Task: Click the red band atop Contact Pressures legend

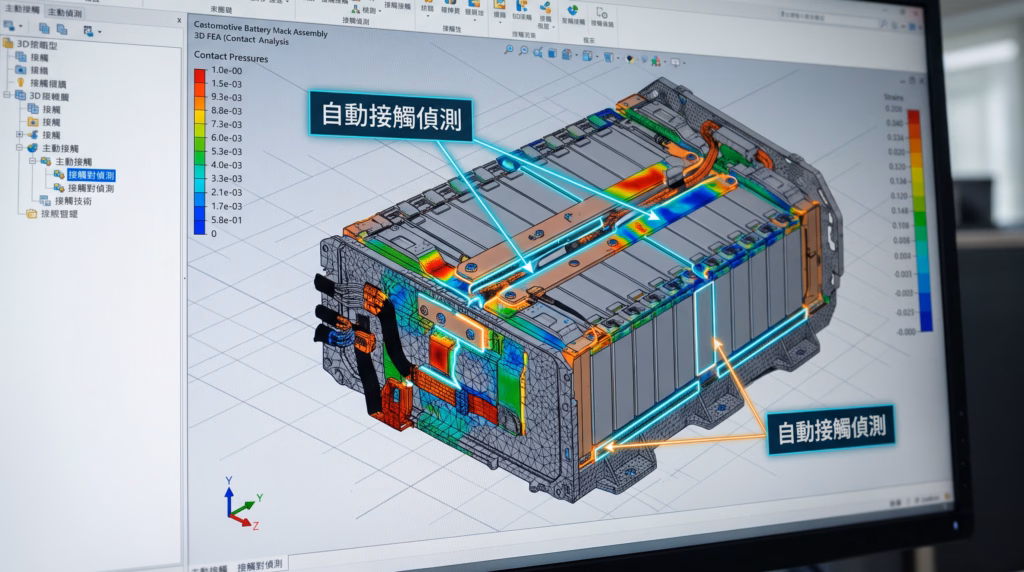Action: 200,76
